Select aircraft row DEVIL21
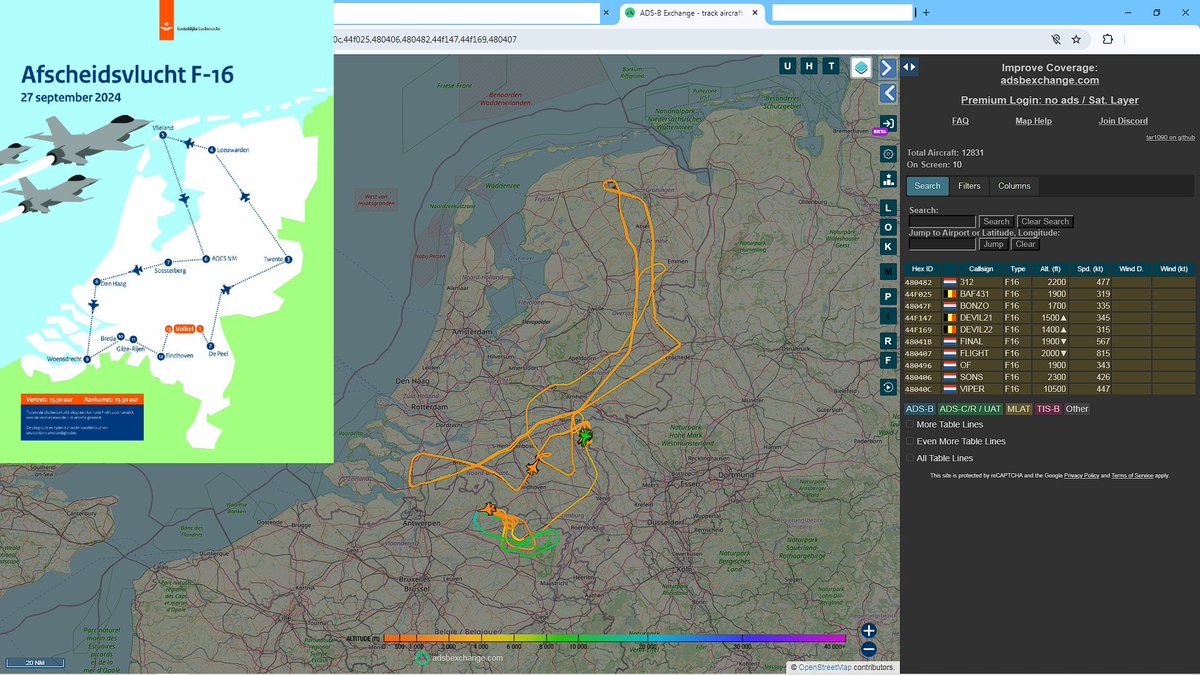The height and width of the screenshot is (675, 1200). (1049, 318)
